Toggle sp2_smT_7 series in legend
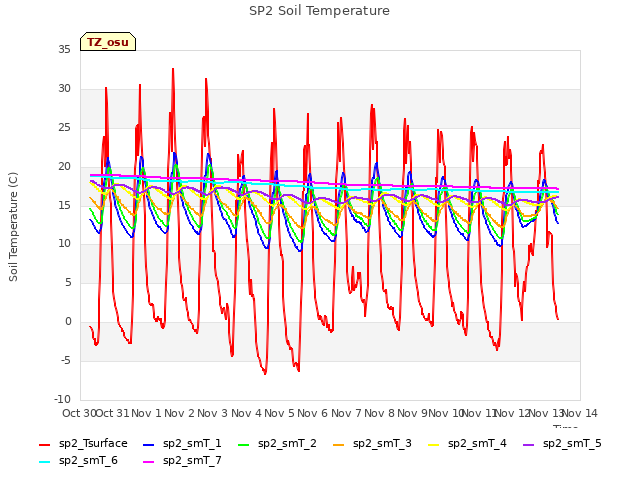This screenshot has height=480, width=640. [182, 461]
